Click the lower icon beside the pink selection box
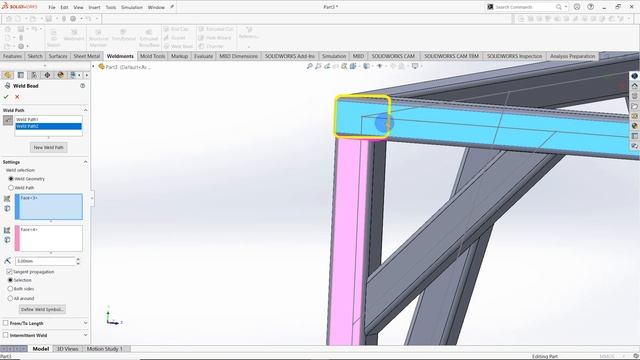The width and height of the screenshot is (640, 360). 7,240
